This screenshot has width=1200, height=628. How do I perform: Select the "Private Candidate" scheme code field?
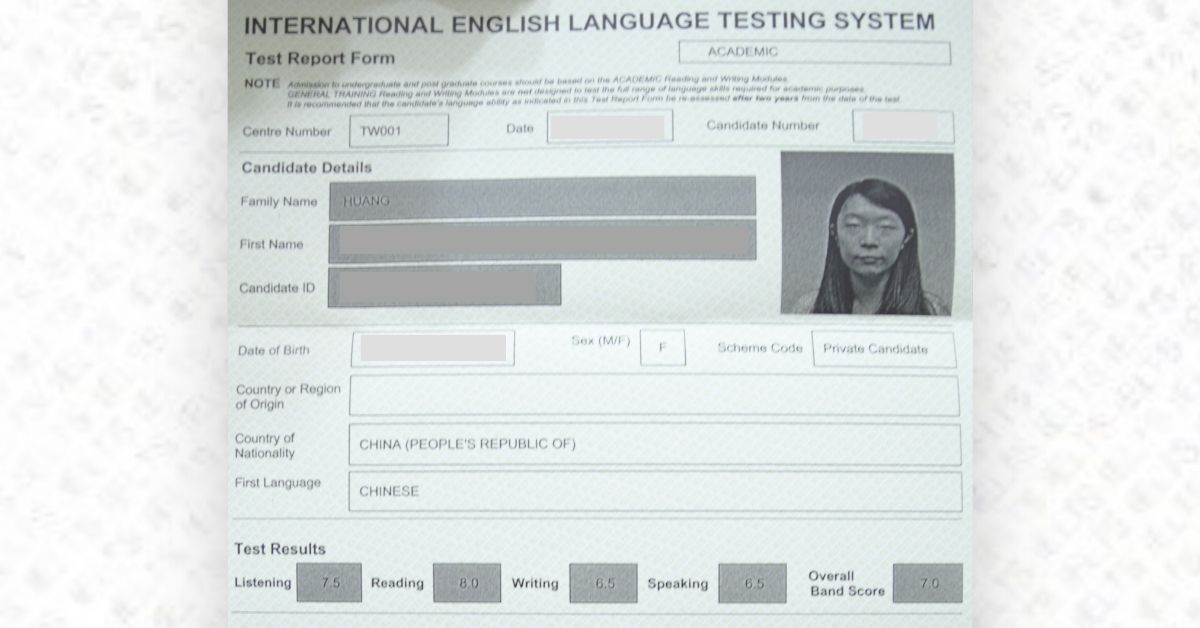click(883, 349)
